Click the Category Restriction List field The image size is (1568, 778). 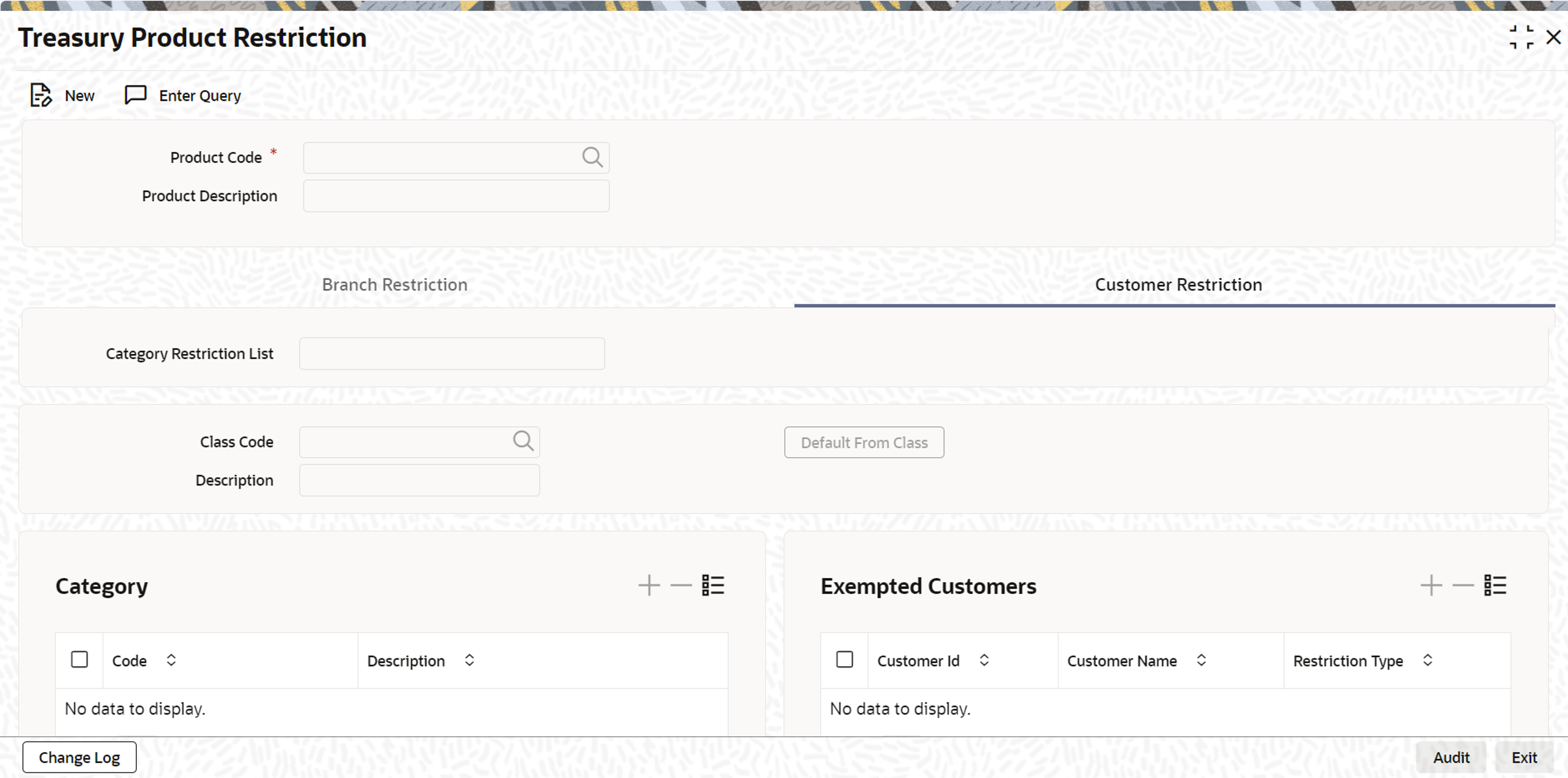[x=452, y=353]
